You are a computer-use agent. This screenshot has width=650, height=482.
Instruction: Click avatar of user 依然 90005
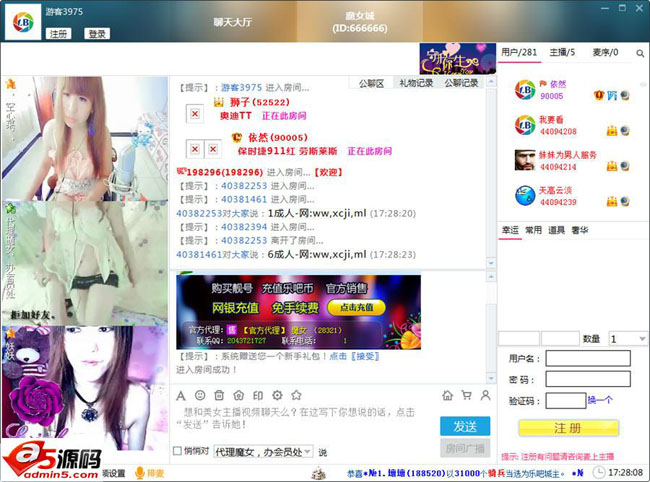point(525,90)
